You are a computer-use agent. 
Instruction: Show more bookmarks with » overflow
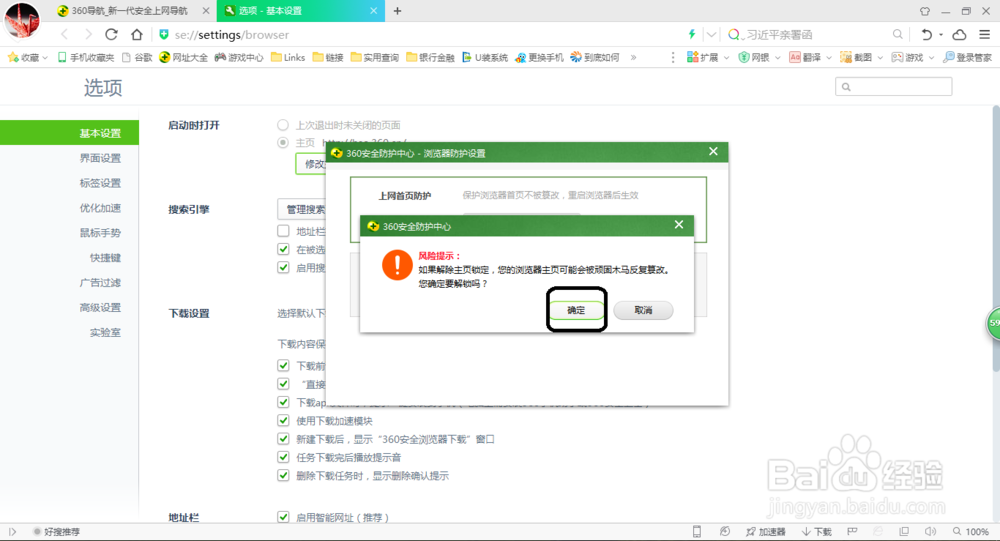pos(633,57)
